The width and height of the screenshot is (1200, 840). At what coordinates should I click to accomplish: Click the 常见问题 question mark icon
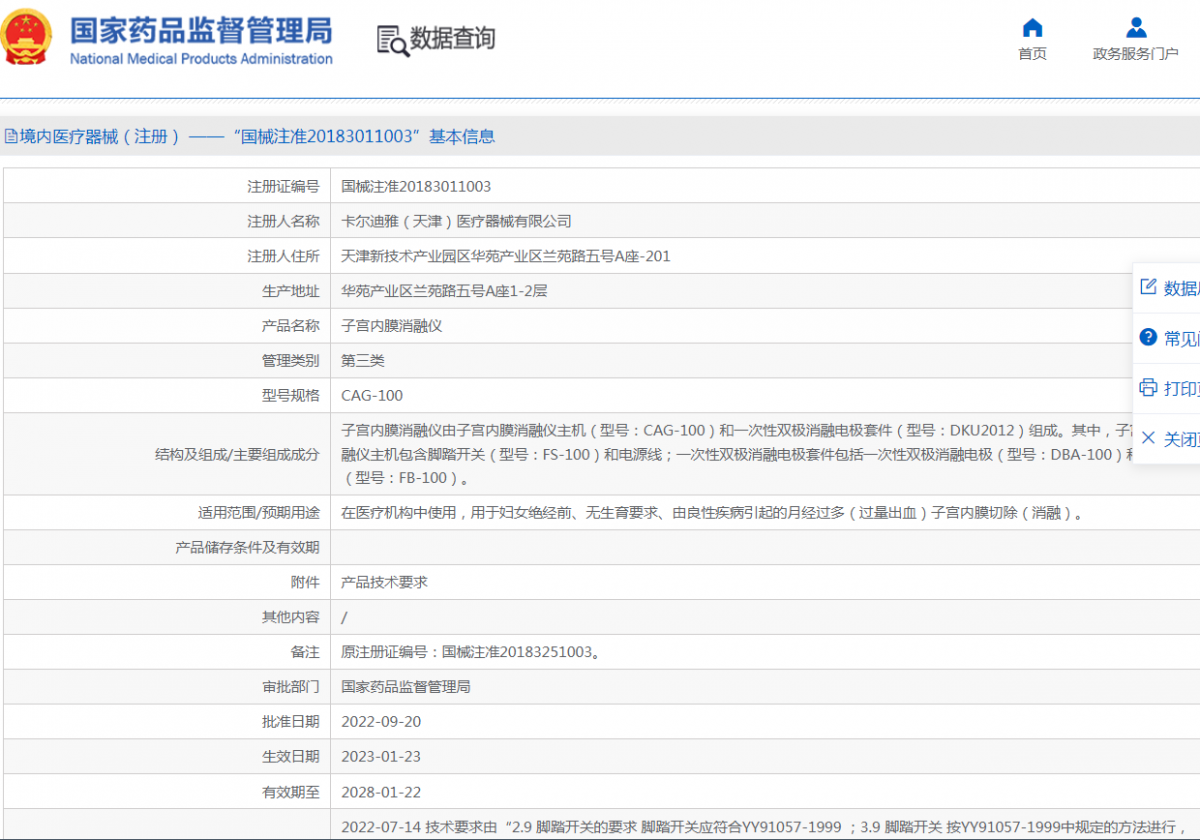tap(1148, 337)
